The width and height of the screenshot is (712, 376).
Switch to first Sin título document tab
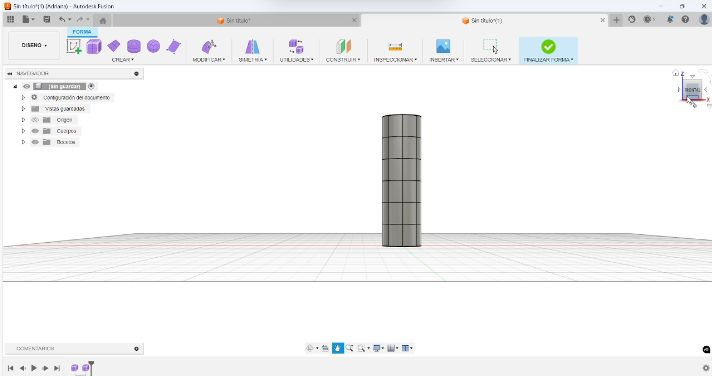(237, 20)
